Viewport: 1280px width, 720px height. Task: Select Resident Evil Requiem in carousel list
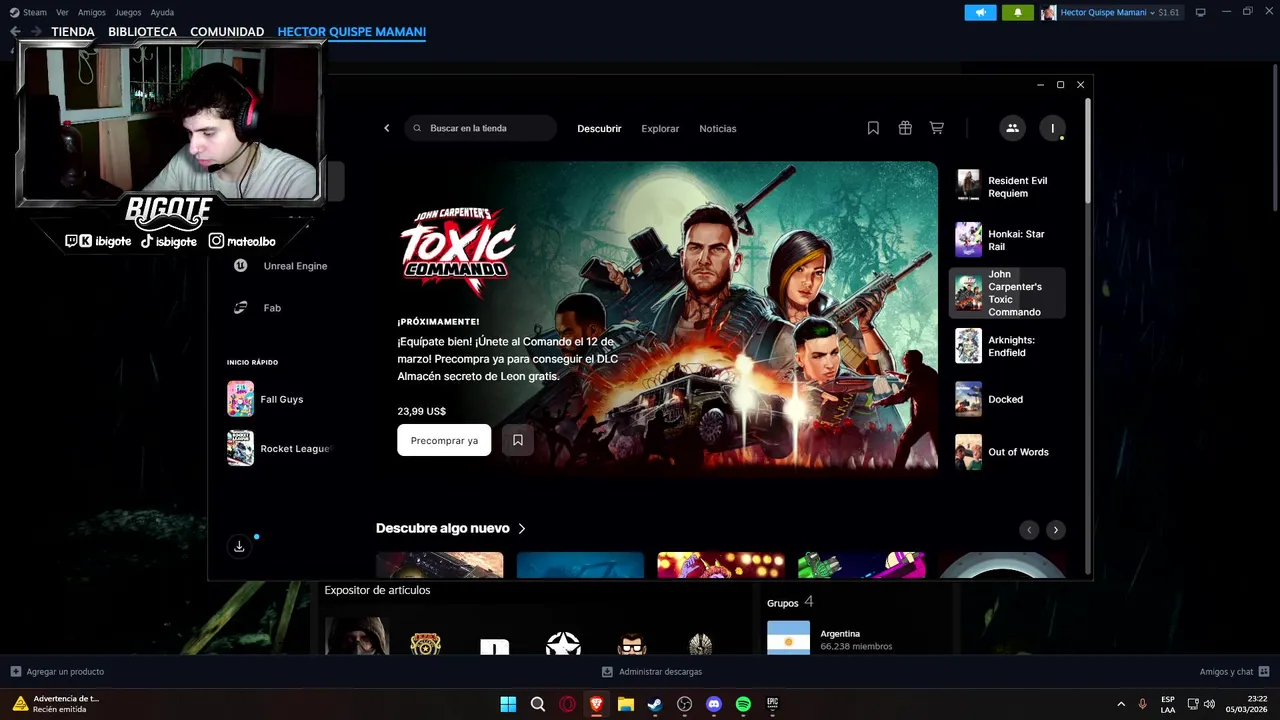point(1007,186)
